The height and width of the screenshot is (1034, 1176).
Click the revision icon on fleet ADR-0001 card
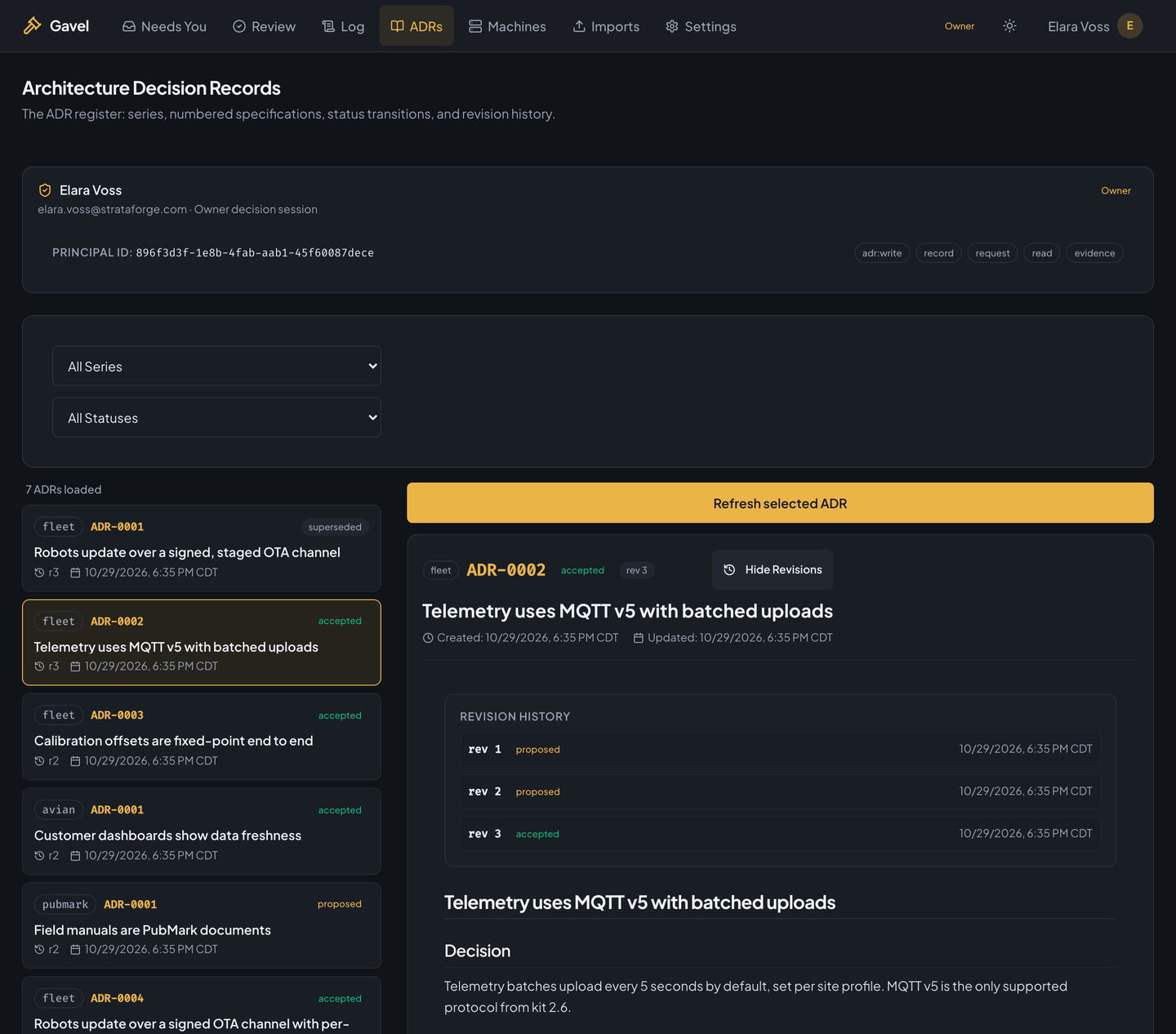point(39,573)
